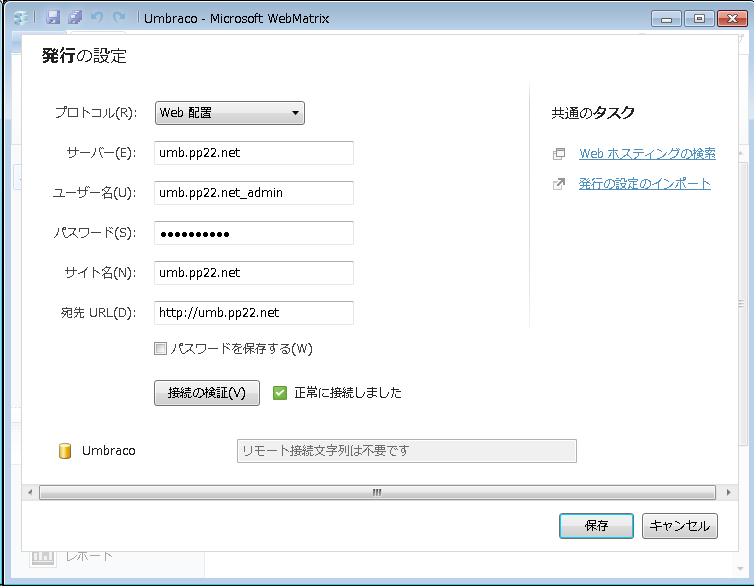
Task: Click the Undo arrow in the quick access toolbar
Action: point(97,18)
